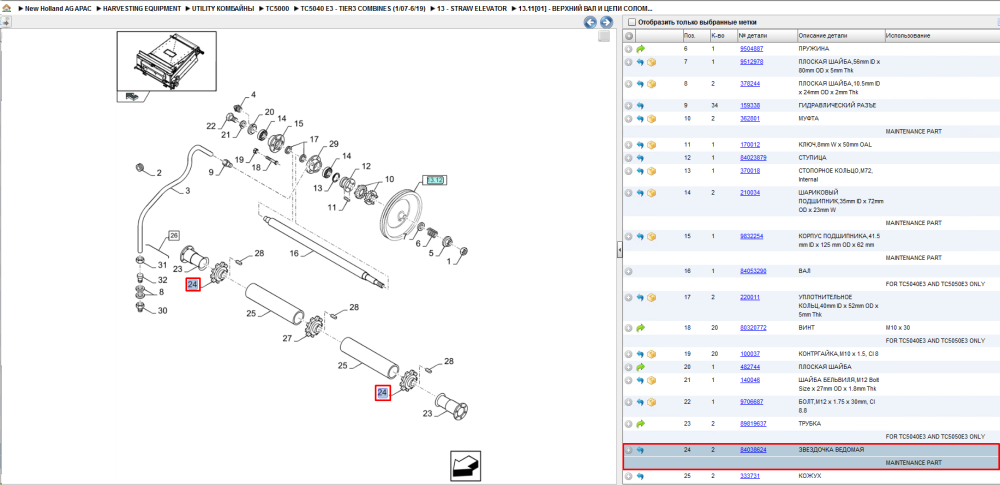1000x485 pixels.
Task: Click callout 16 for the shaft on diagram
Action: coord(294,253)
